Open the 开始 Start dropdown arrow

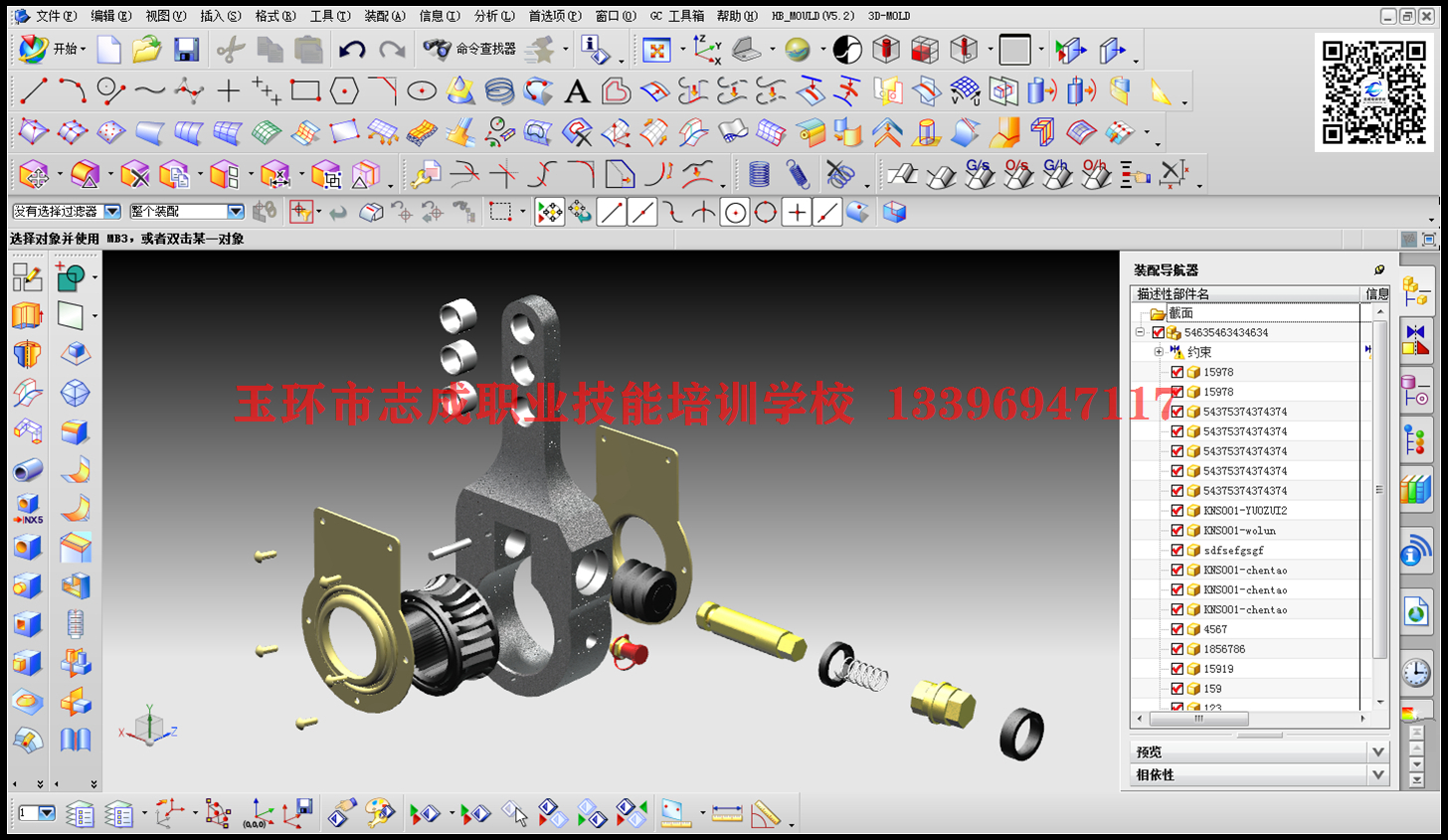83,49
